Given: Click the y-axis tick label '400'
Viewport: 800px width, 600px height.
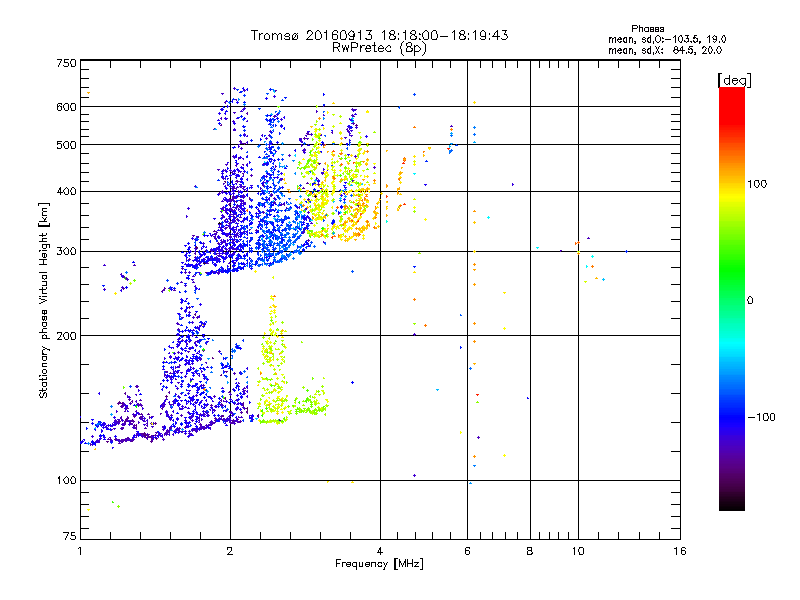Looking at the screenshot, I should pos(66,191).
